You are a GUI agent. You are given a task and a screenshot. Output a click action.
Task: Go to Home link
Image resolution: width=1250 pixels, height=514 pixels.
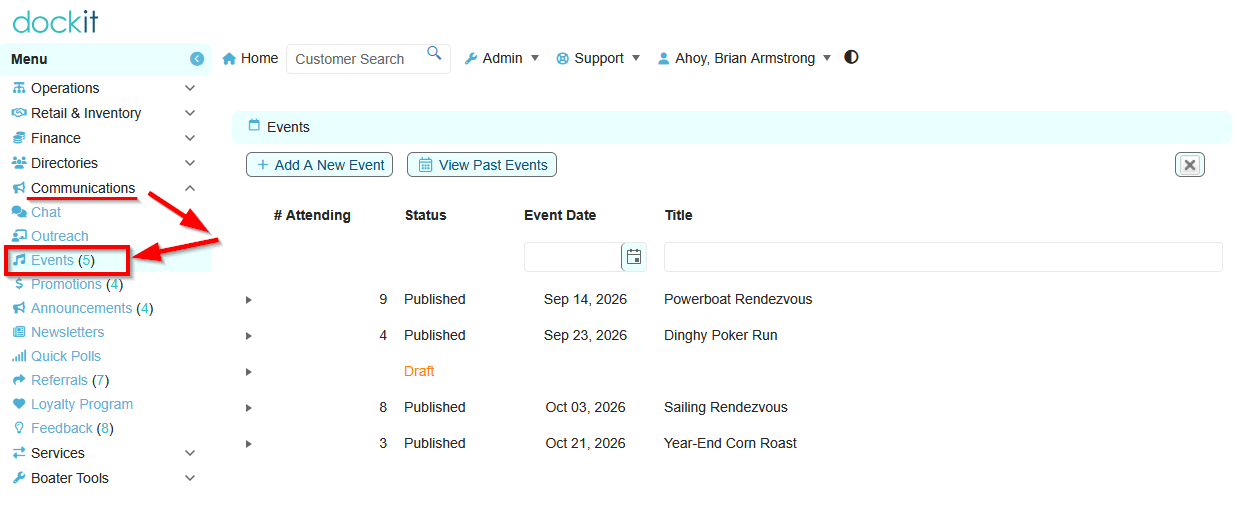pyautogui.click(x=259, y=59)
